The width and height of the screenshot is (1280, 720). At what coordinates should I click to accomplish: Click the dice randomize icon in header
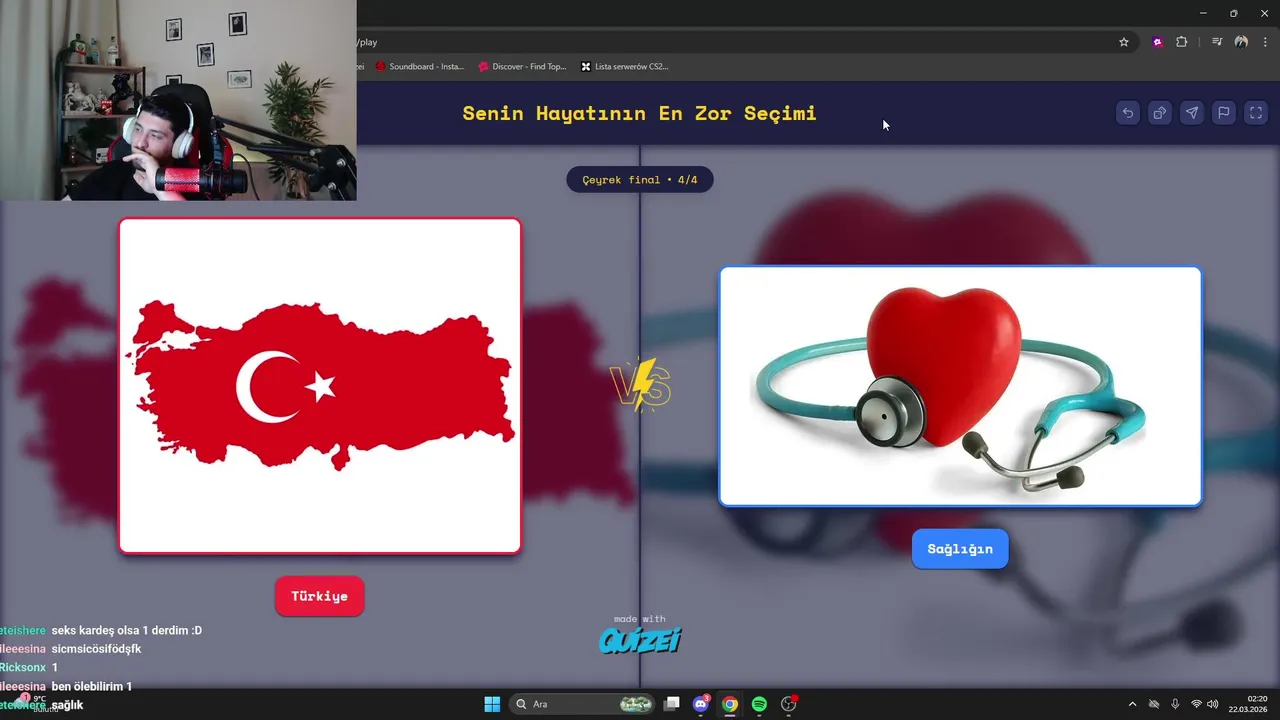[1160, 113]
